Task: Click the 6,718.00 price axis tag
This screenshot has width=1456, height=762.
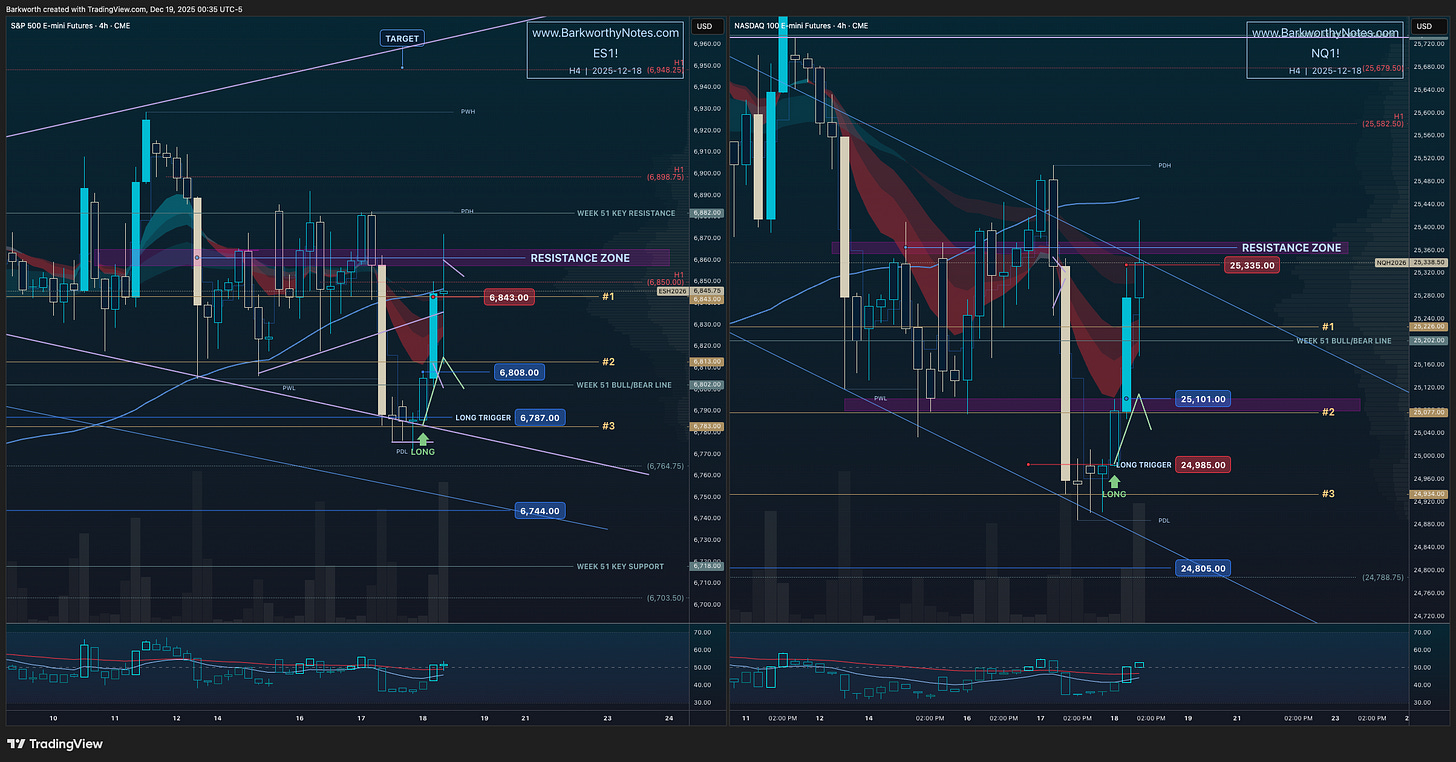Action: pos(705,566)
